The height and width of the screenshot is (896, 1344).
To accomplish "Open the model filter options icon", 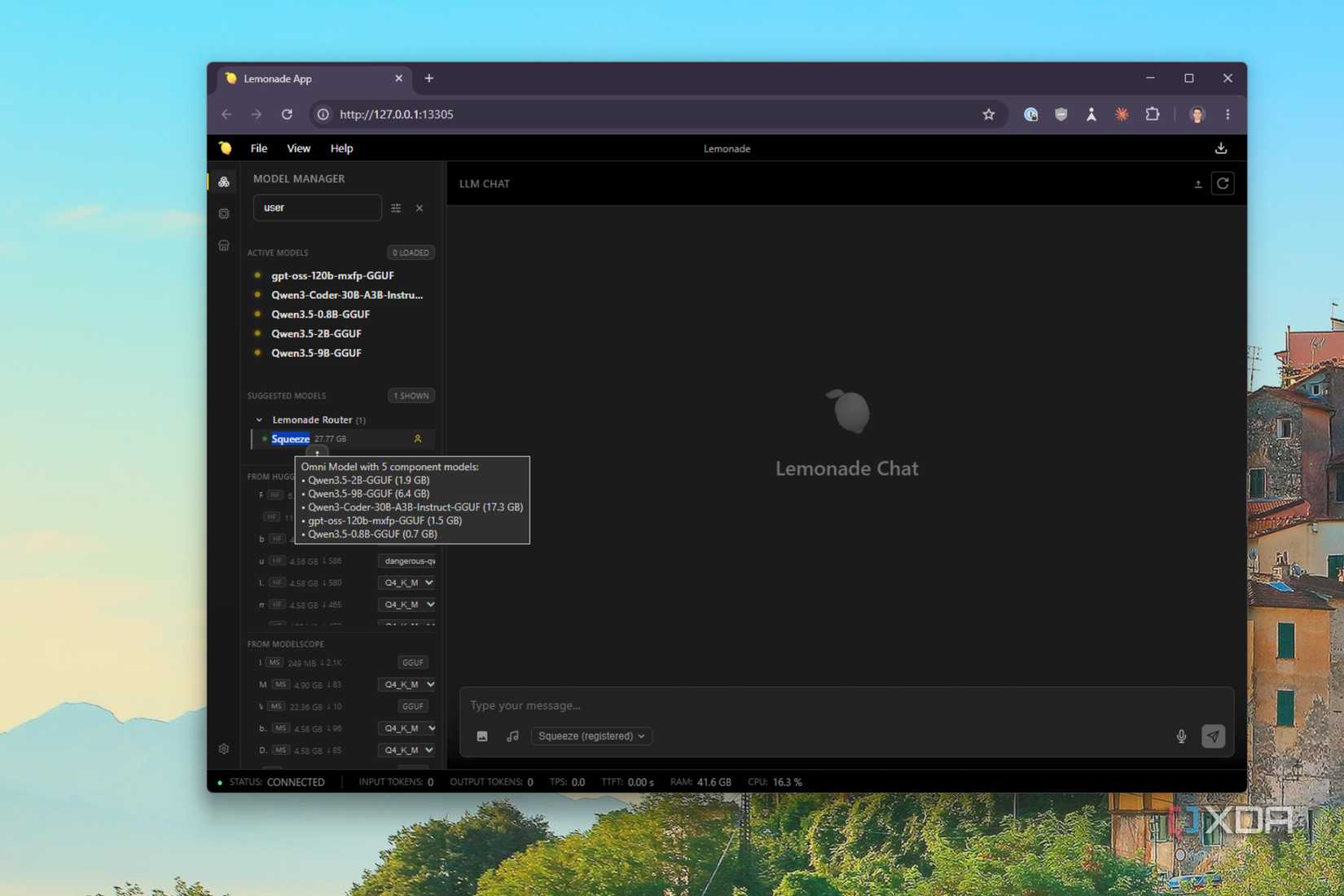I will (x=396, y=208).
